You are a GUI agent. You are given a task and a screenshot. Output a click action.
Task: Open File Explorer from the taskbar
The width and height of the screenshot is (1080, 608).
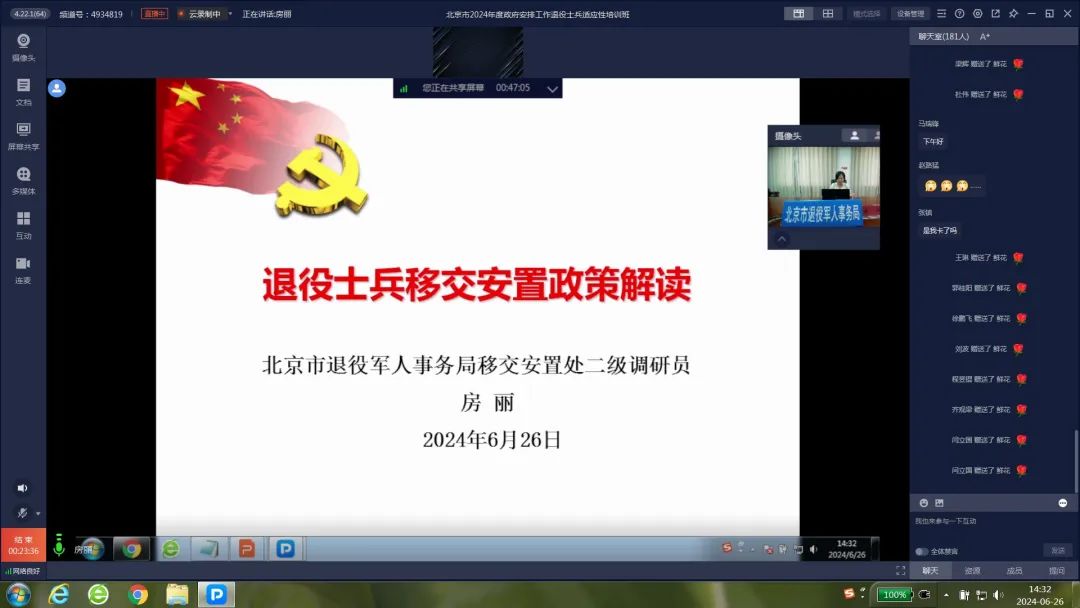(177, 594)
